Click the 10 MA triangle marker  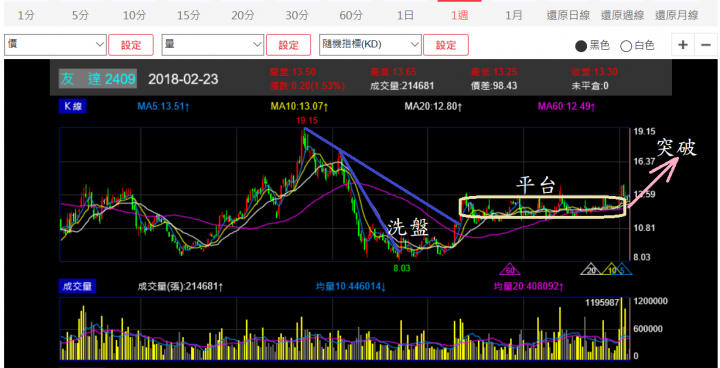(612, 269)
